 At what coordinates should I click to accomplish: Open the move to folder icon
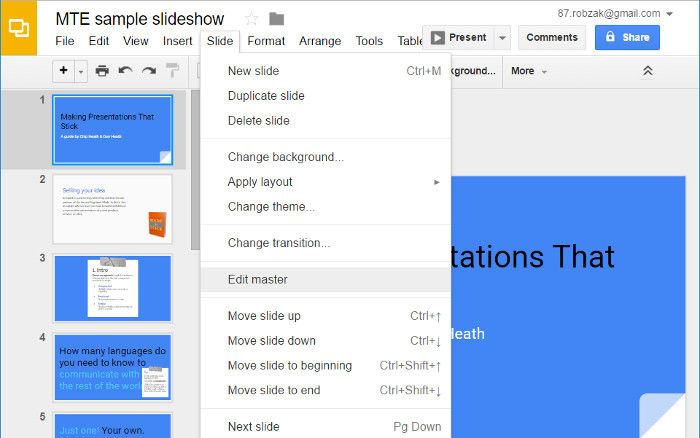click(277, 19)
